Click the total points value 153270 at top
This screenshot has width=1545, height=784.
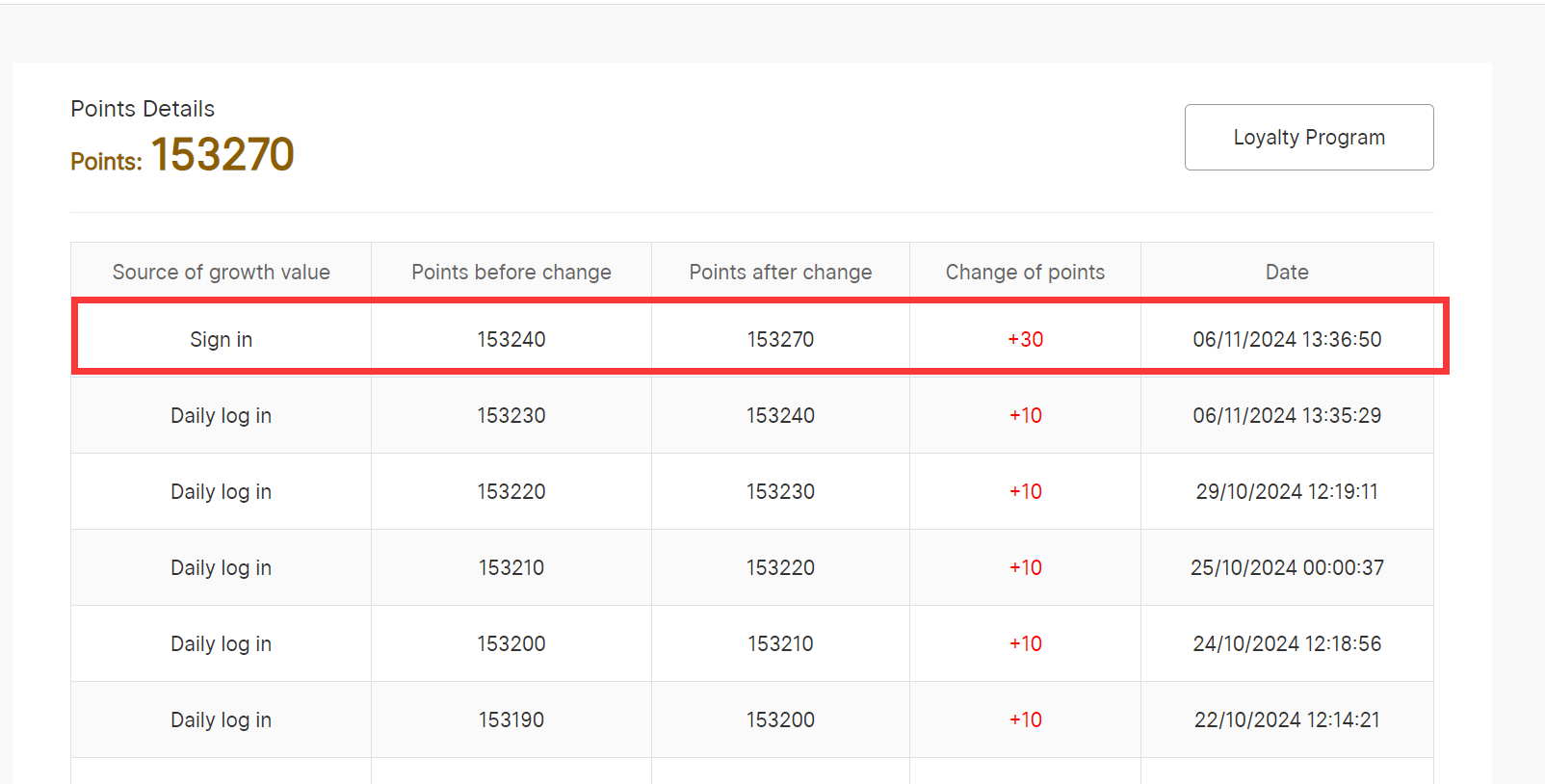coord(223,155)
